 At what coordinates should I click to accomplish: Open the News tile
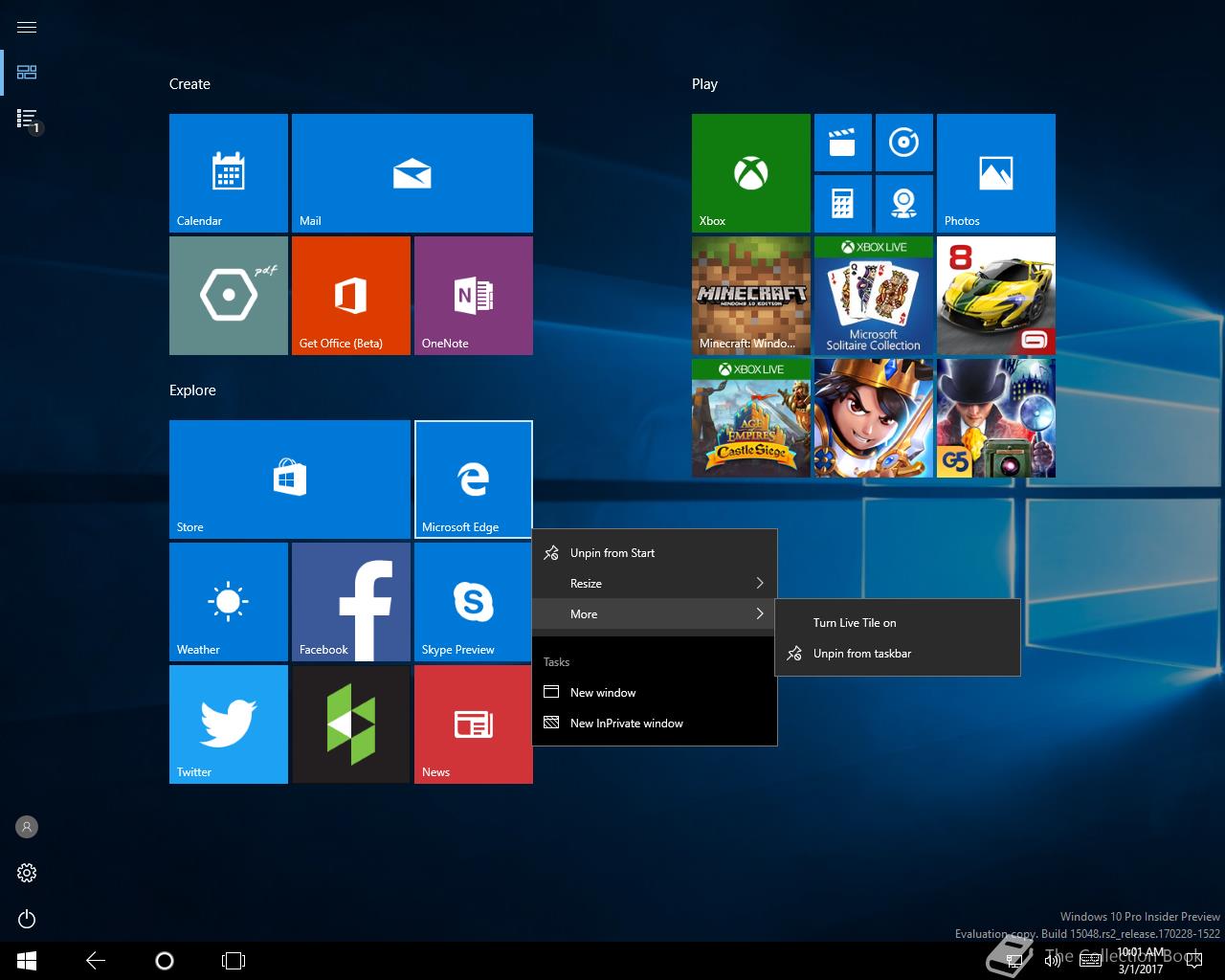[474, 724]
